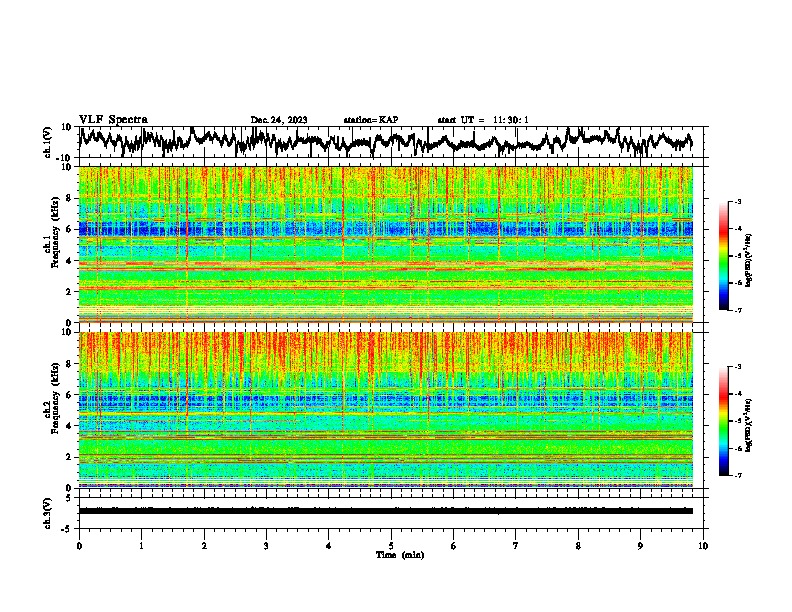
Task: Click the "-7" label on ch.2 colorbar
Action: 737,475
